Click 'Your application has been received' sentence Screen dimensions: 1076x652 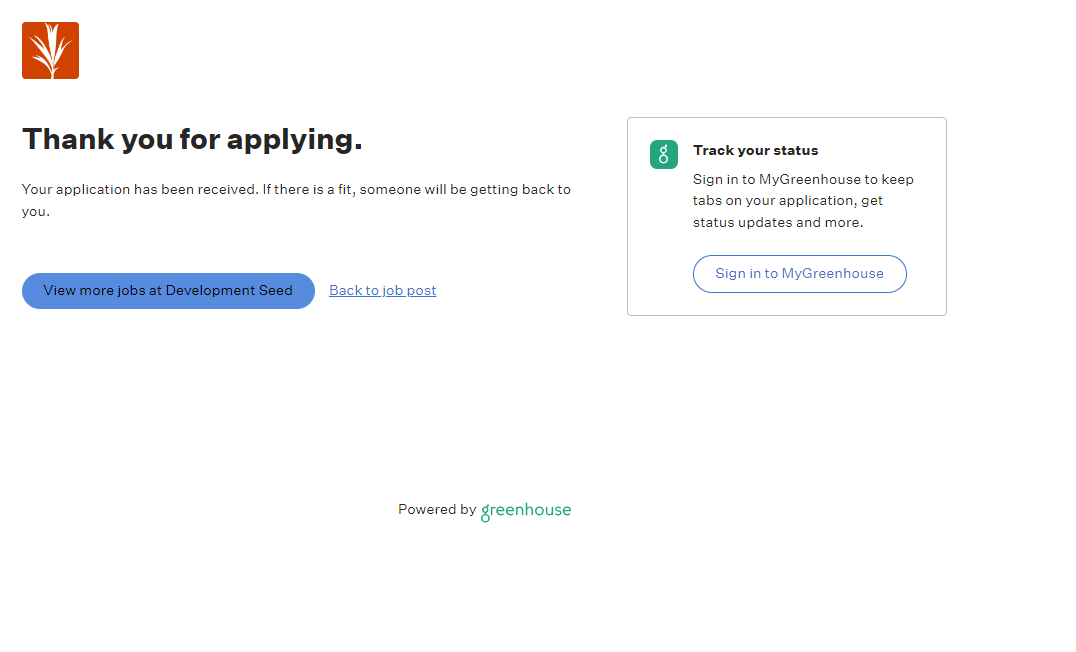click(x=140, y=190)
